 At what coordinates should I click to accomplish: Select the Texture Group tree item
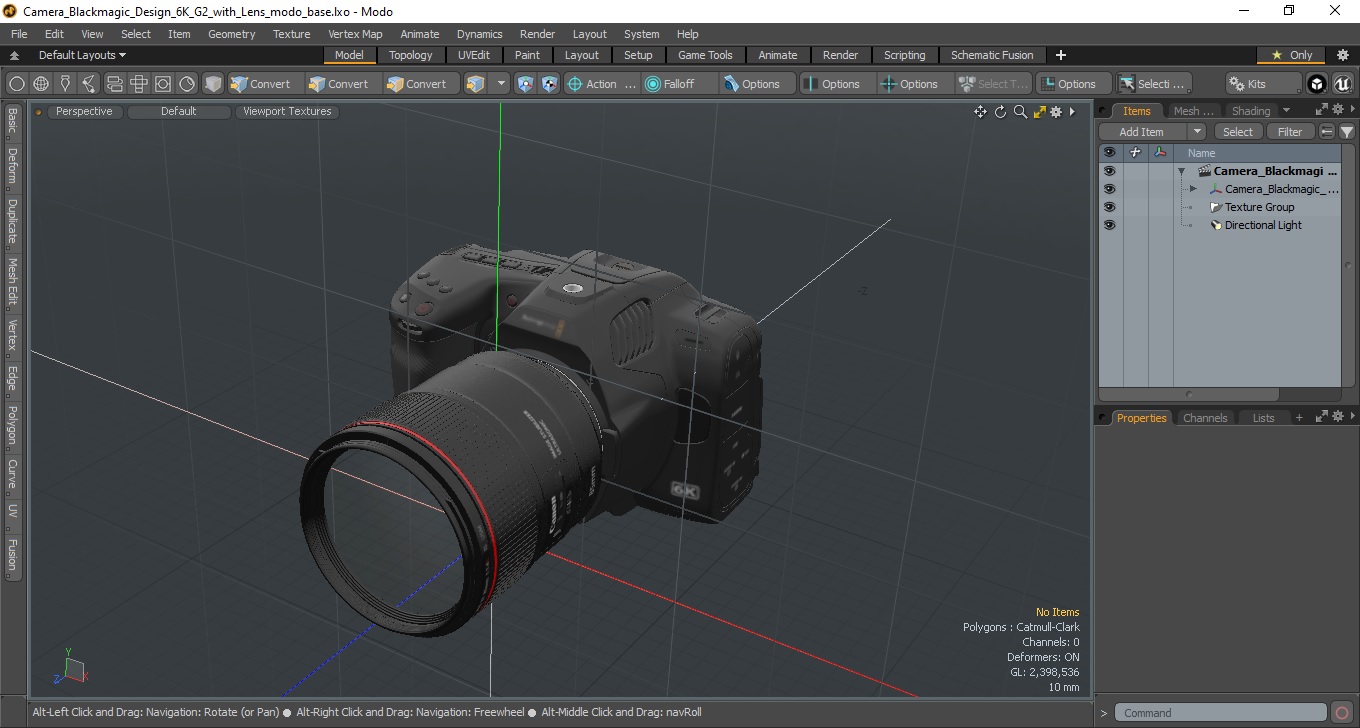click(1259, 207)
